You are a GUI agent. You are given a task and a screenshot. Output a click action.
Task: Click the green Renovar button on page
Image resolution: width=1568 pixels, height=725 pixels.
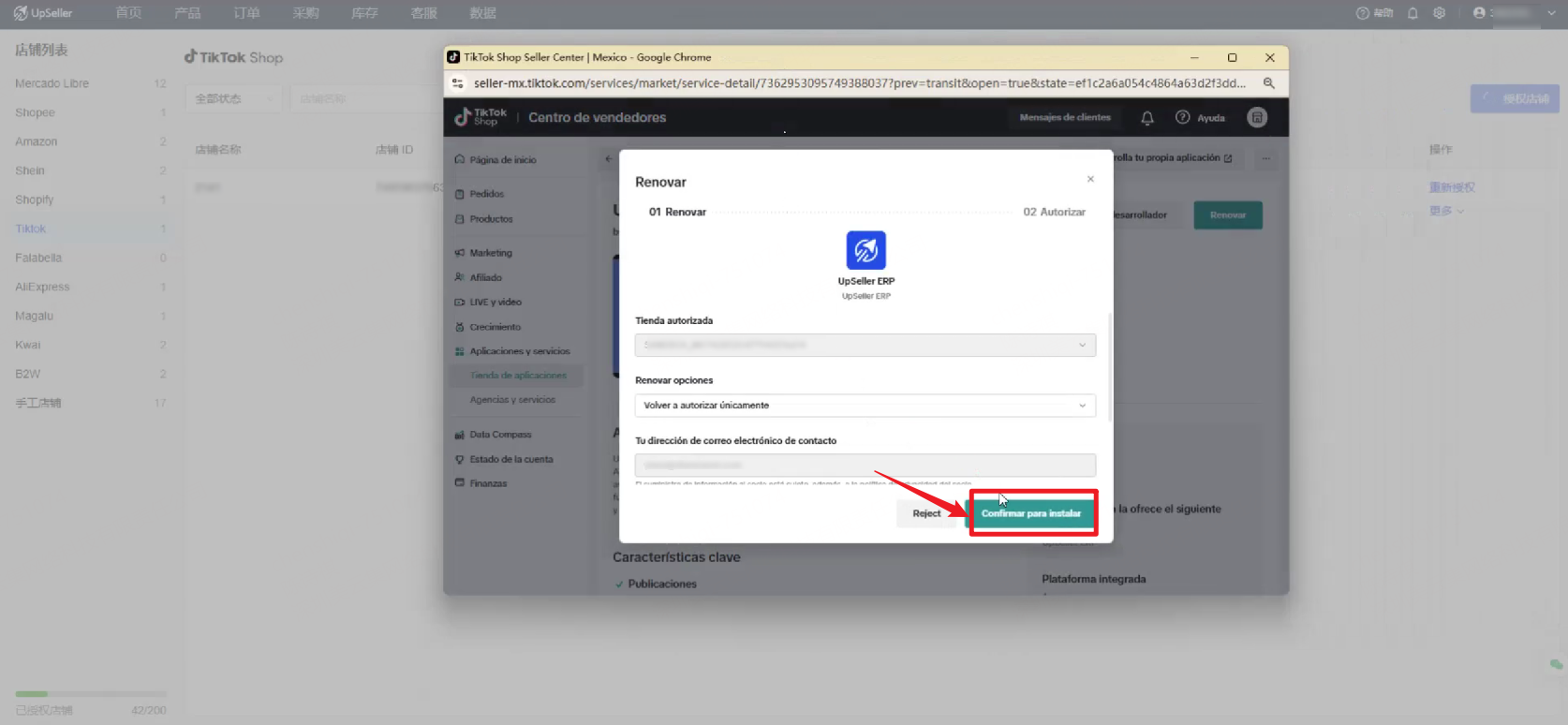pos(1228,215)
